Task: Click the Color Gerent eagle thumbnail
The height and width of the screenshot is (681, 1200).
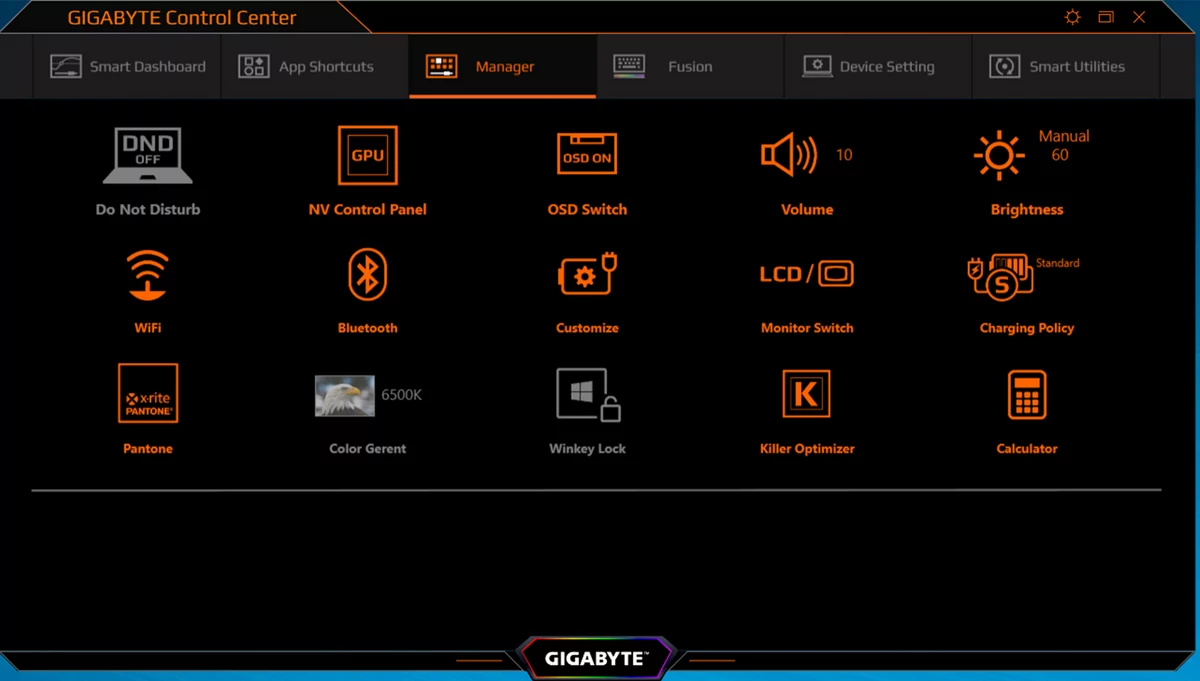Action: point(345,395)
